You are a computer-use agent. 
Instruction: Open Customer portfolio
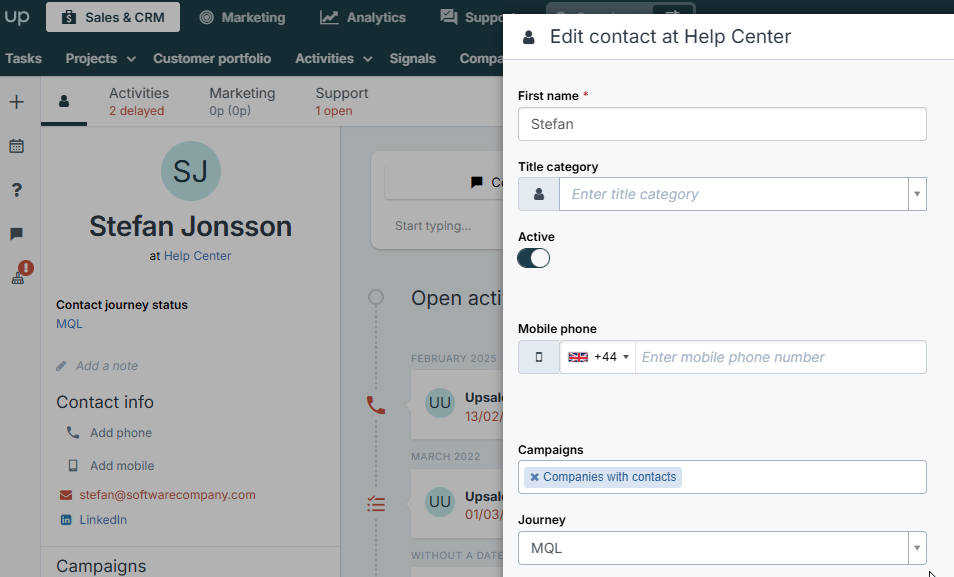(212, 58)
